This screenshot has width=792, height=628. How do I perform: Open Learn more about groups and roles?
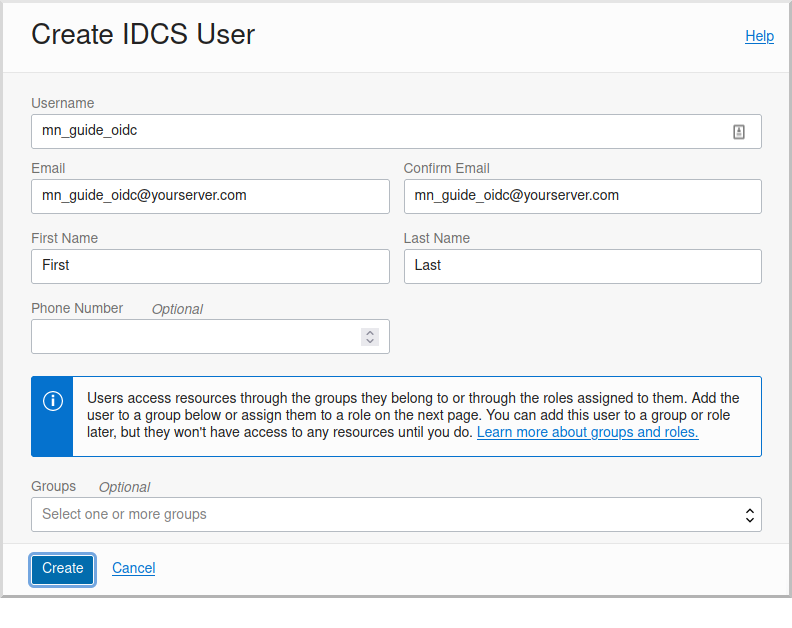[587, 432]
